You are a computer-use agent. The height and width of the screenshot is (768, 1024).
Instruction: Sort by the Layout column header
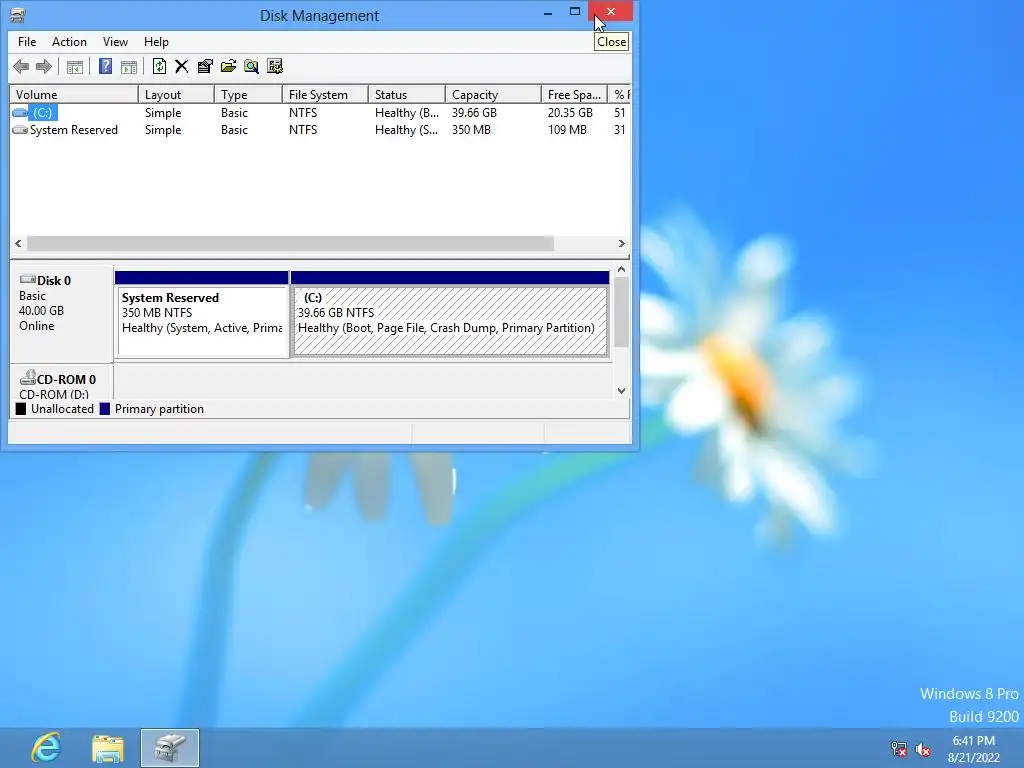pyautogui.click(x=176, y=95)
